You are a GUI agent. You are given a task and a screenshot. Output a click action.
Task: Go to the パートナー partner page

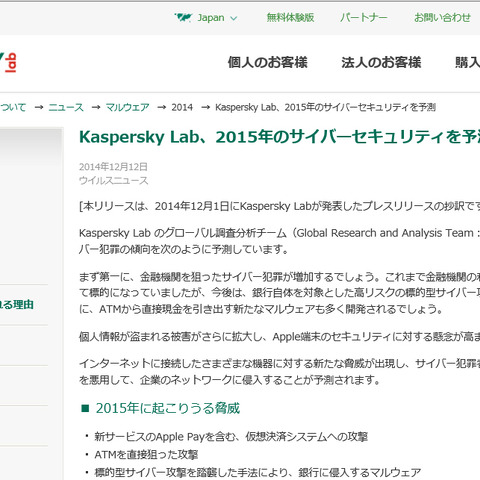coord(364,17)
